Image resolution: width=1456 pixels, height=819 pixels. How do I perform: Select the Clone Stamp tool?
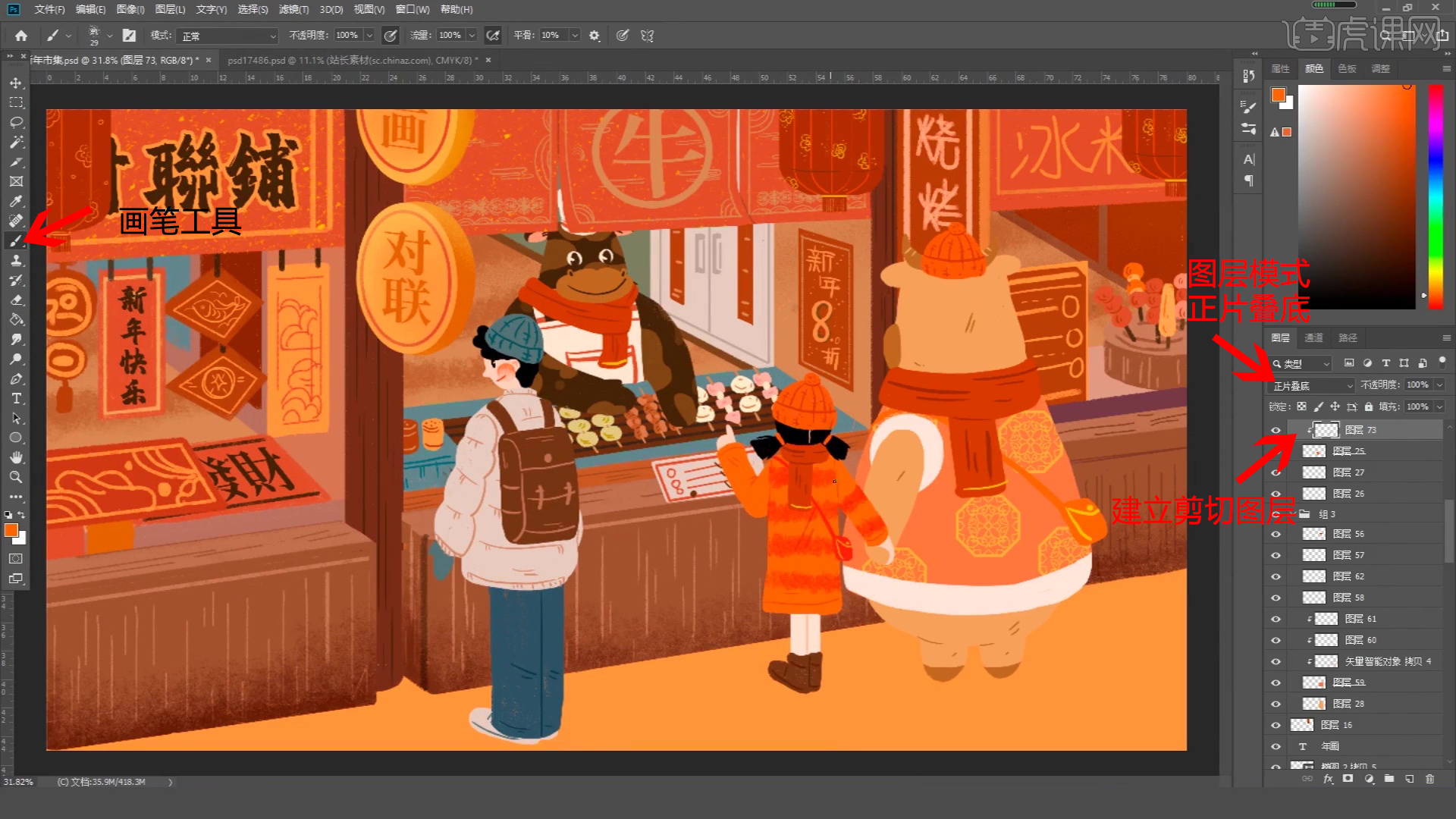[x=15, y=260]
